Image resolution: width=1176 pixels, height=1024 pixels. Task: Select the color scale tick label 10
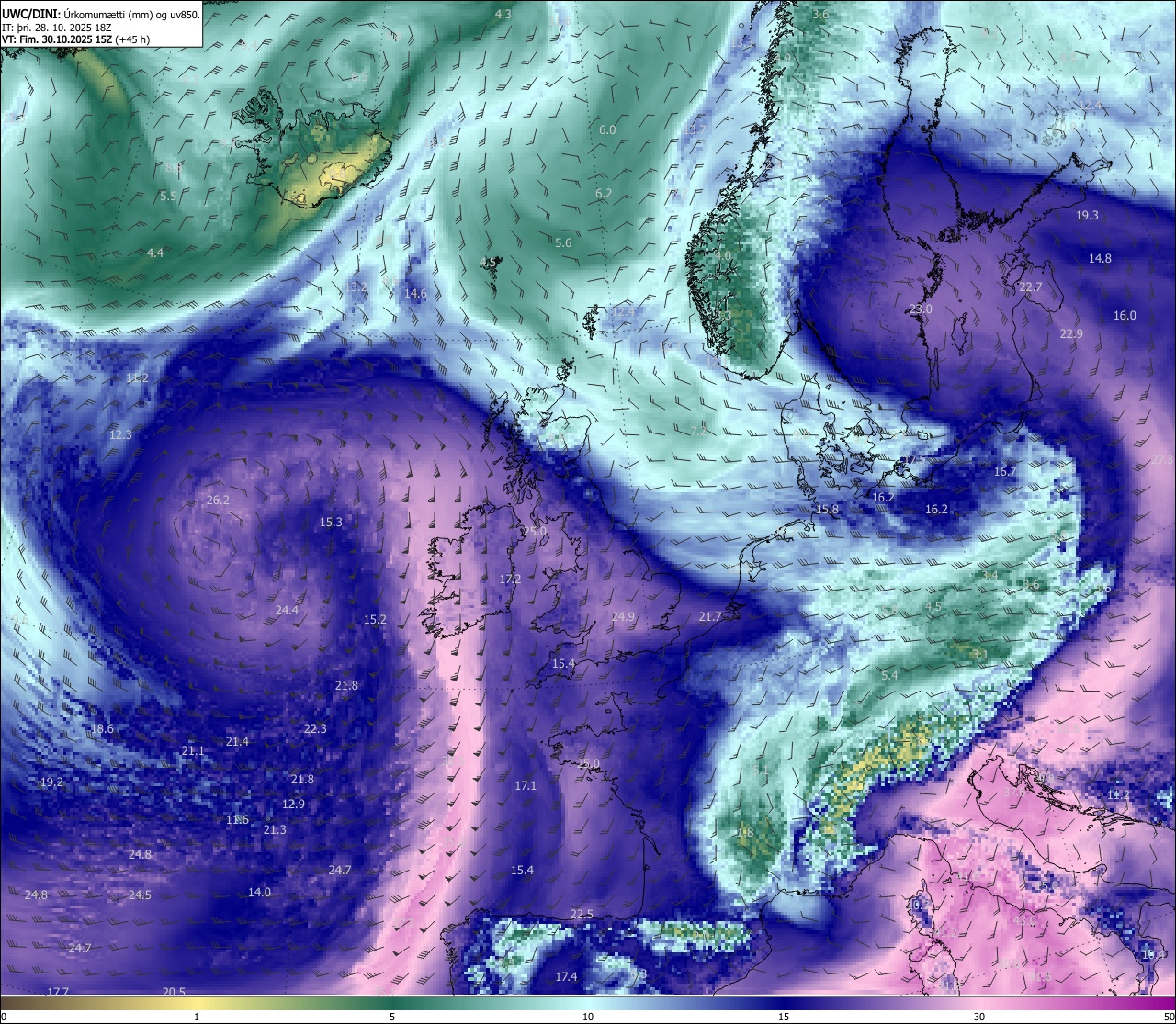[588, 1017]
